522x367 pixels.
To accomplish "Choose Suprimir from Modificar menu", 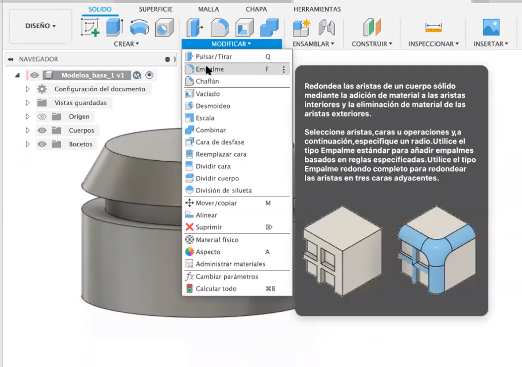I will coord(237,227).
